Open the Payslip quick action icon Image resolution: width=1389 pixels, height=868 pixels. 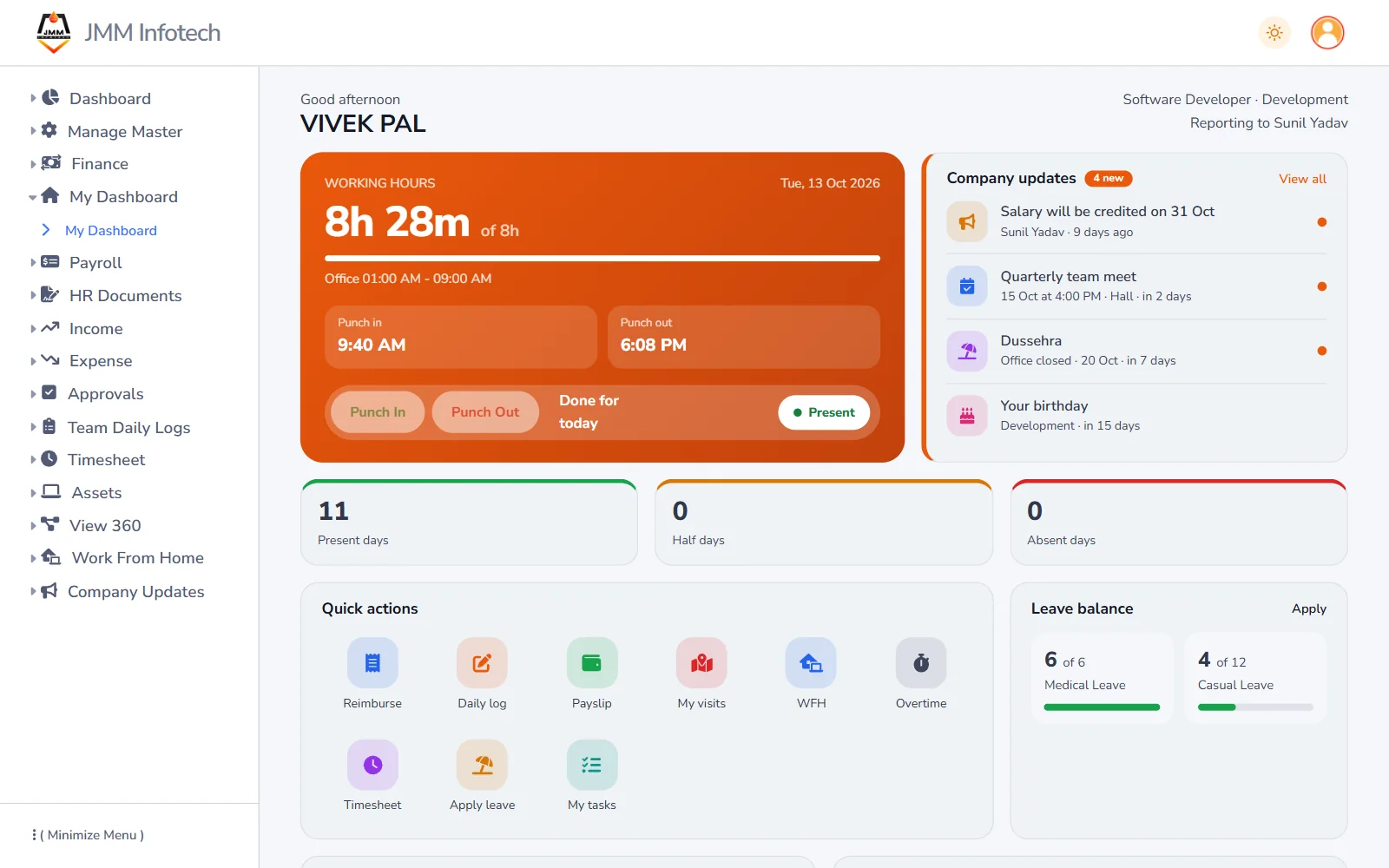[x=592, y=663]
